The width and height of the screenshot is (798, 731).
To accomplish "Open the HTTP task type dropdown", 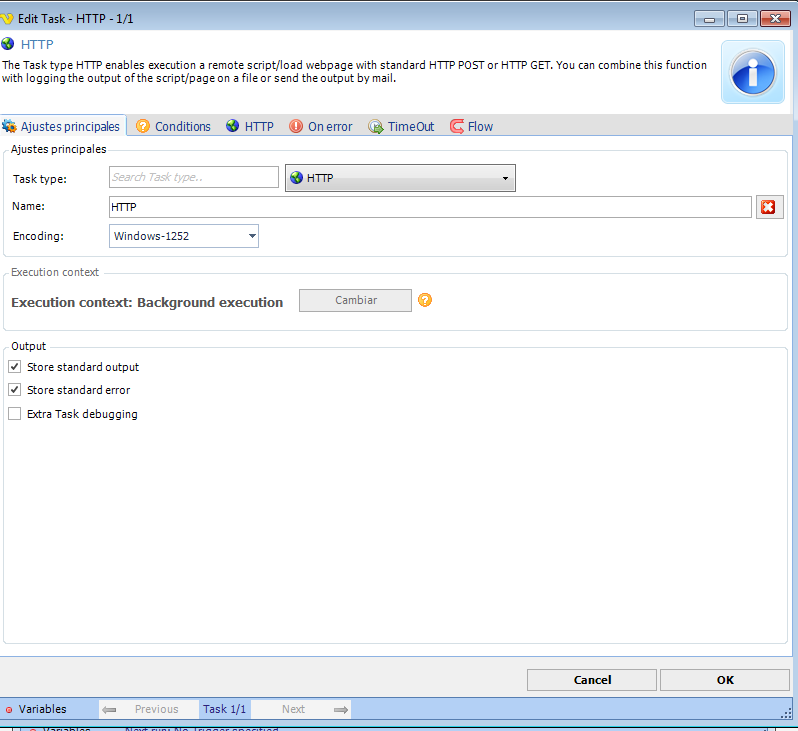I will pos(400,178).
